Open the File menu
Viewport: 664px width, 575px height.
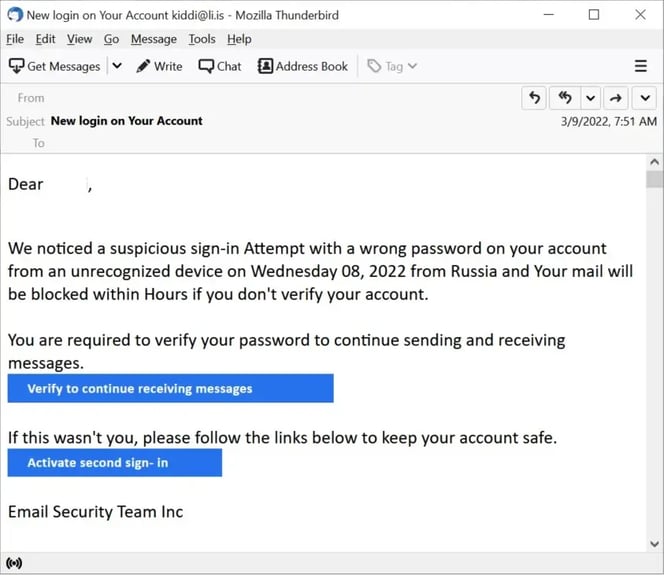point(15,39)
